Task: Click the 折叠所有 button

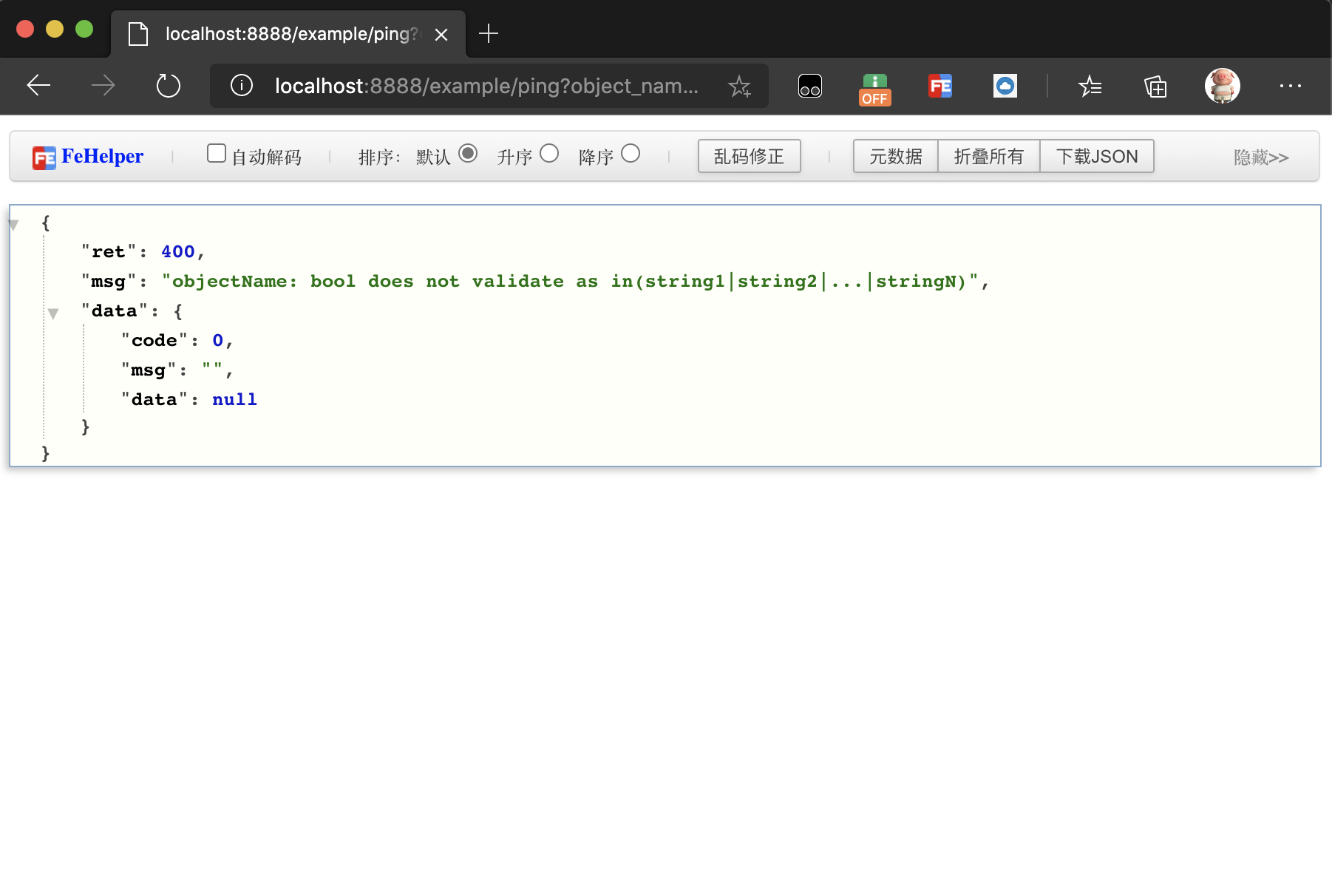Action: pyautogui.click(x=989, y=156)
